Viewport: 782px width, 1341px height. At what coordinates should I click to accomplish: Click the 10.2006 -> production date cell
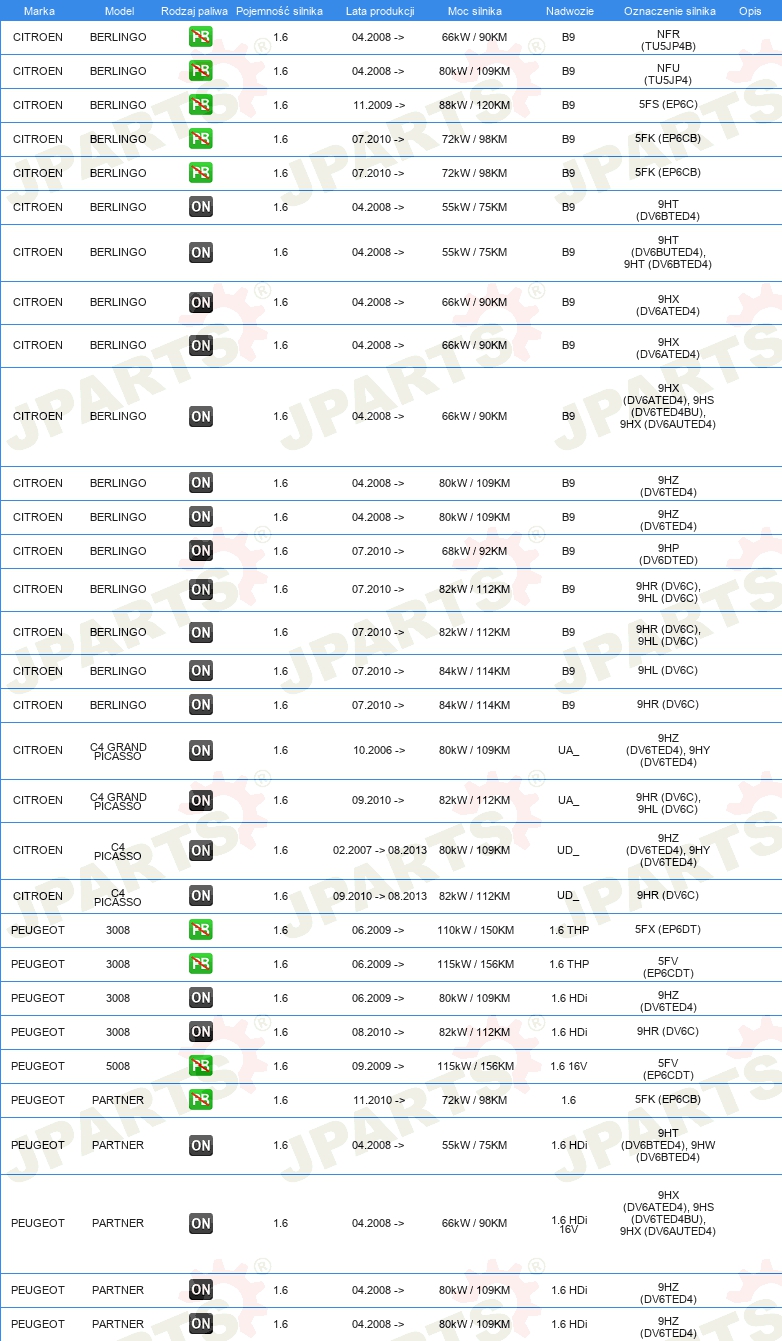[378, 750]
